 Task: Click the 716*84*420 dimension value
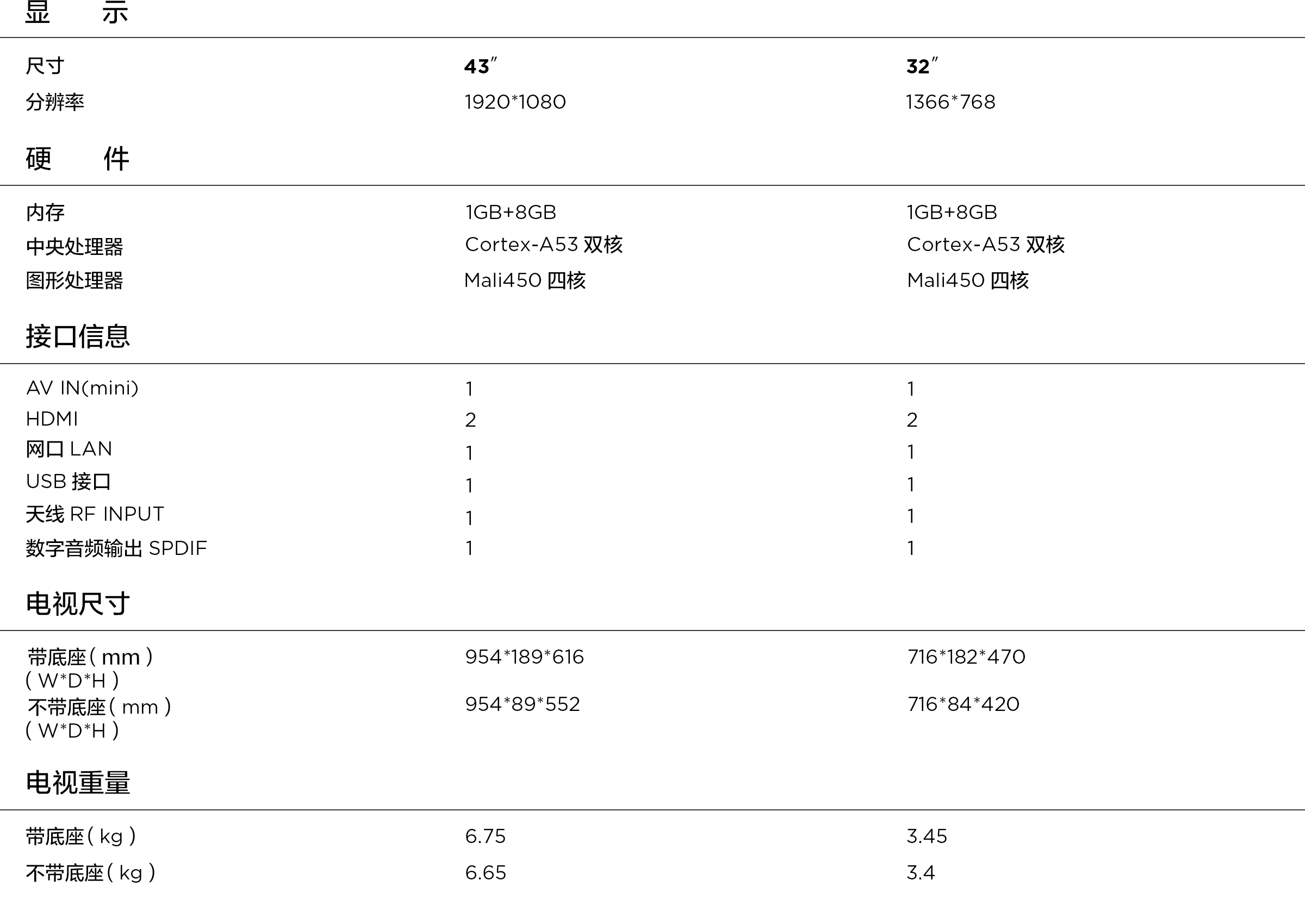963,704
